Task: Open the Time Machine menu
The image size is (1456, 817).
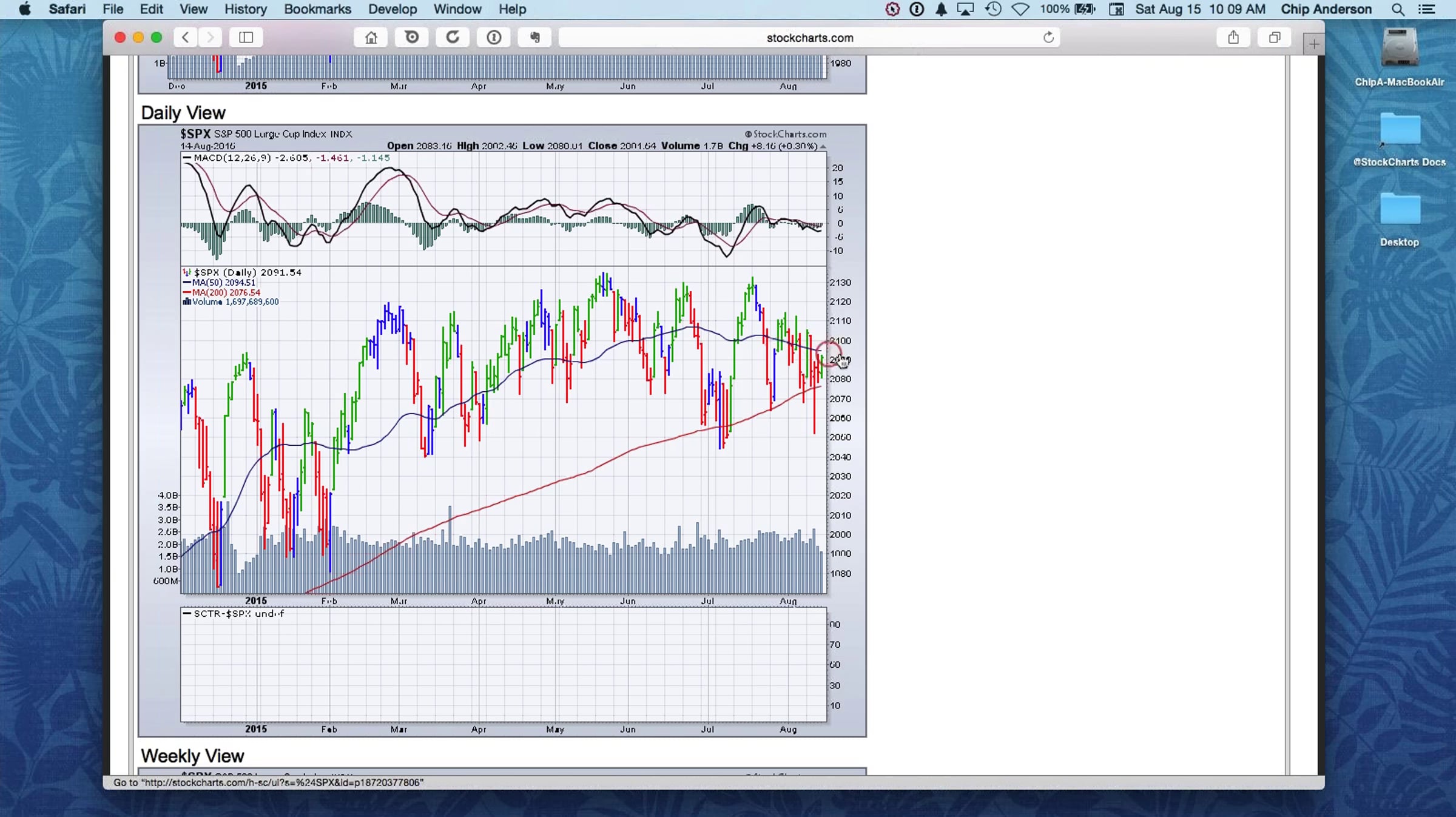Action: [993, 9]
